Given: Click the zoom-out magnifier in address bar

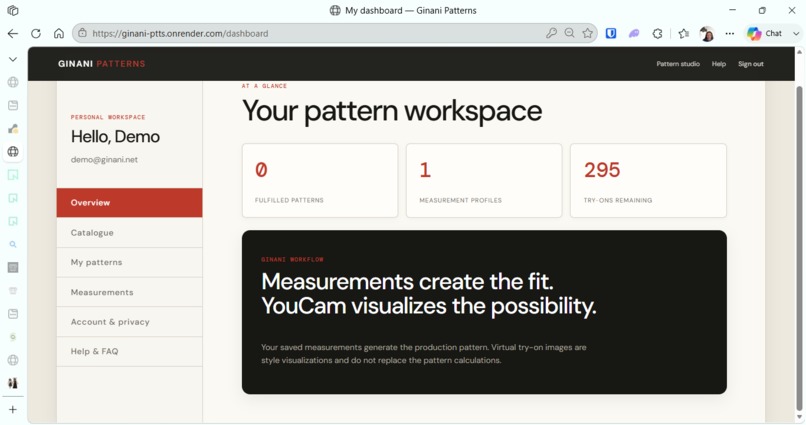Looking at the screenshot, I should (x=569, y=33).
